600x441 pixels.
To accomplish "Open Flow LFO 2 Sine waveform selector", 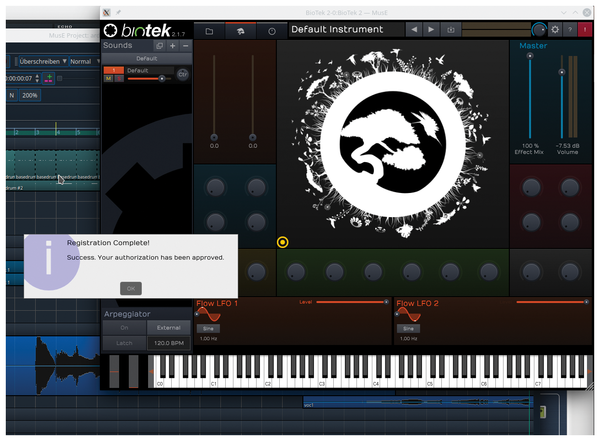I will click(408, 328).
